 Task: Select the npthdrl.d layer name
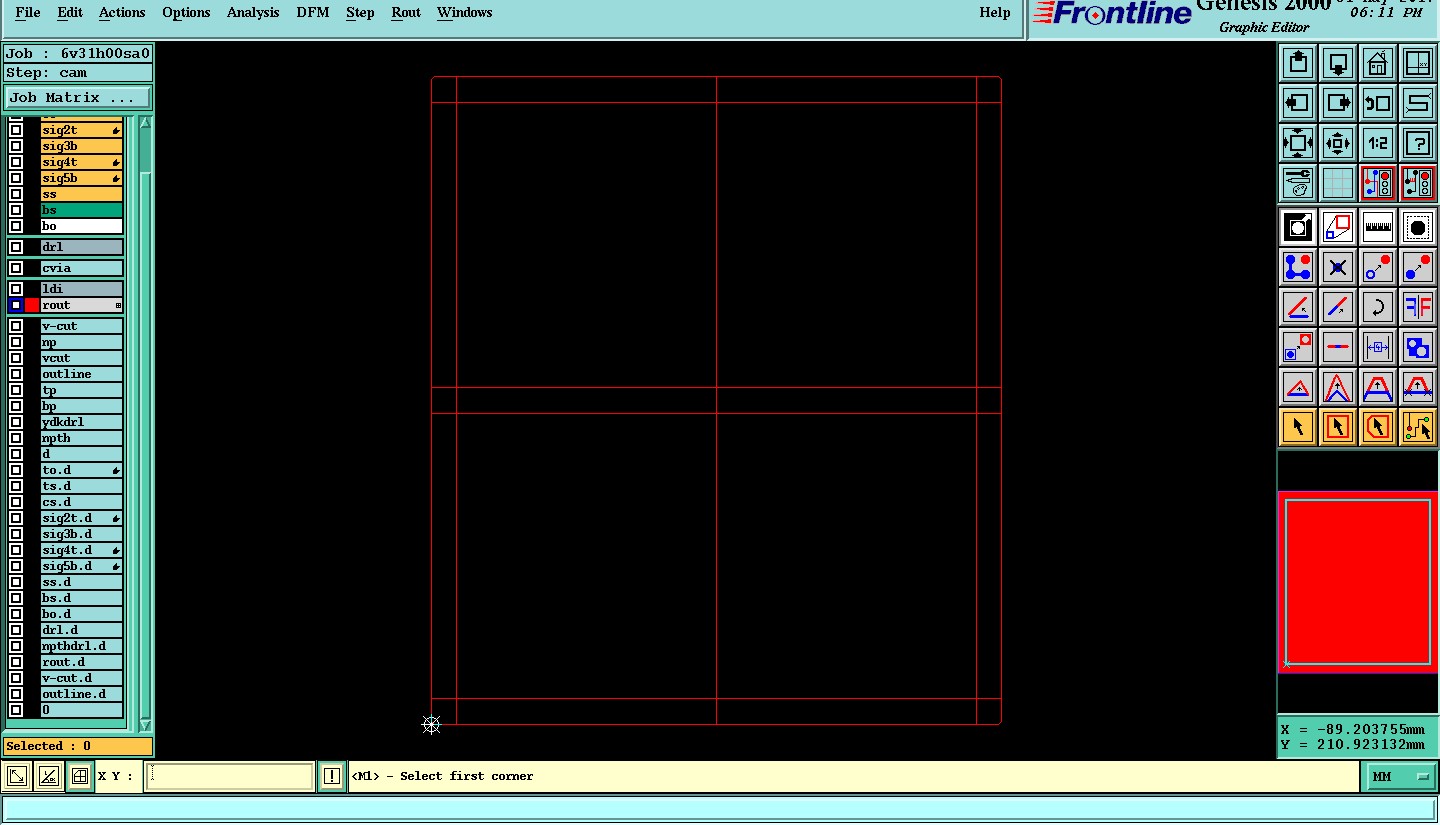(x=81, y=646)
